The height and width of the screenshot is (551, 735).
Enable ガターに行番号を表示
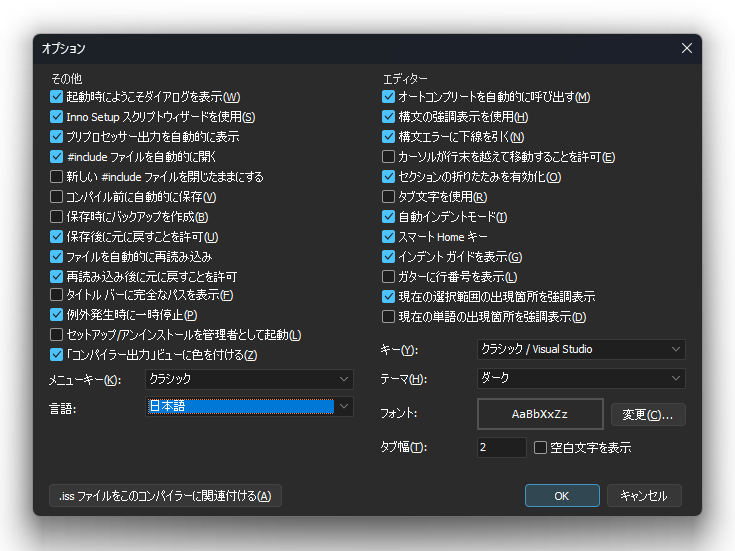pyautogui.click(x=388, y=277)
